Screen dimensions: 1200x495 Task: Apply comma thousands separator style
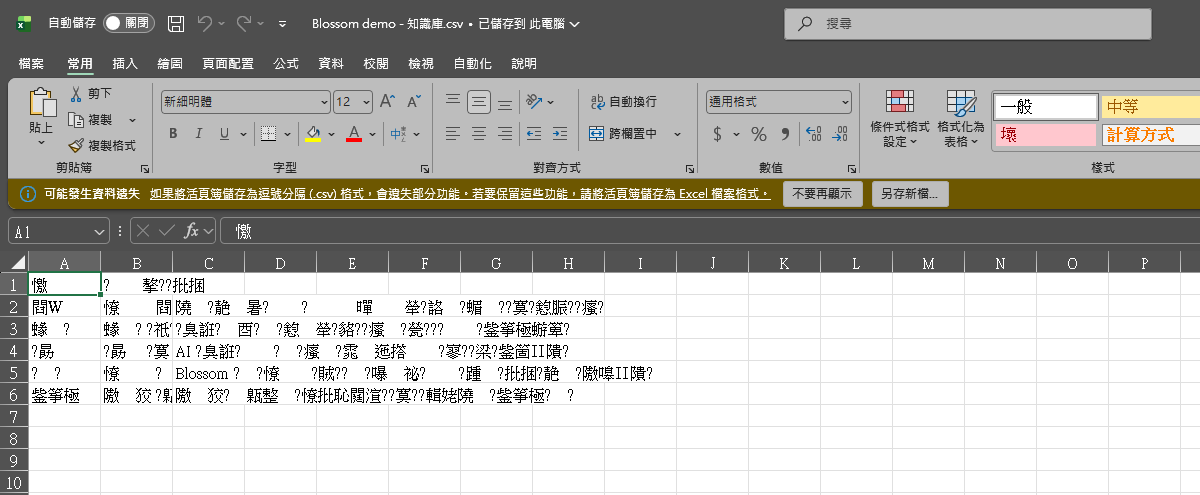coord(785,134)
